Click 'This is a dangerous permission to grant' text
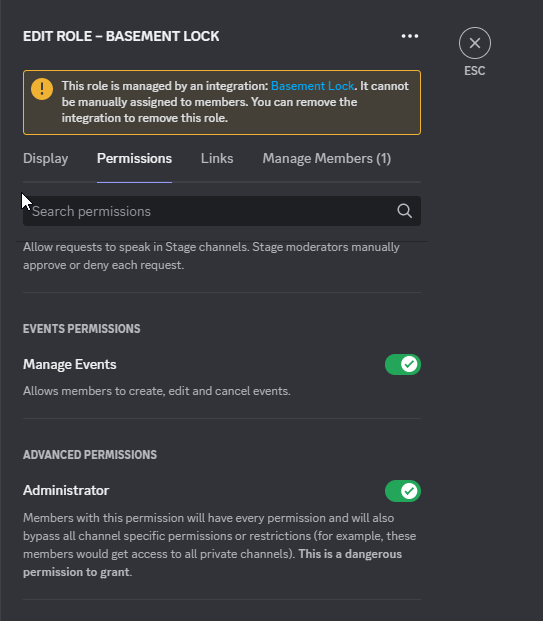Screen dimensions: 543x621 (212, 563)
